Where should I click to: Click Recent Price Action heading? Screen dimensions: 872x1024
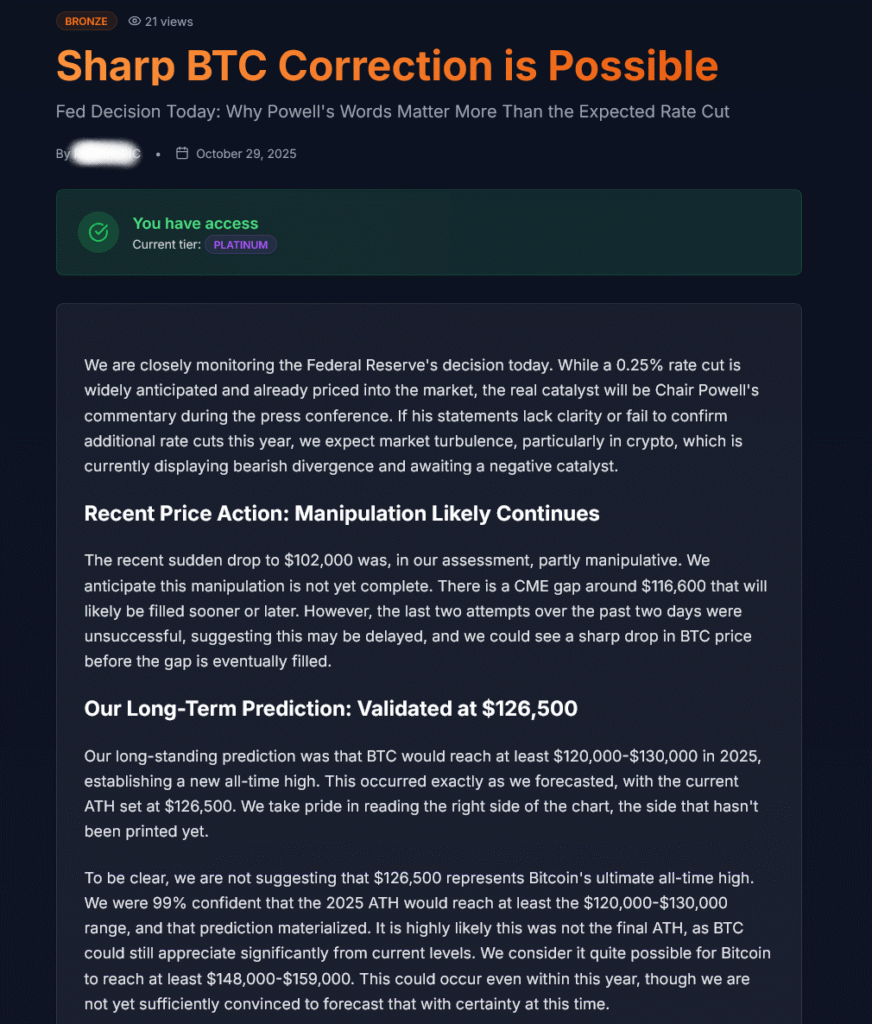coord(341,514)
